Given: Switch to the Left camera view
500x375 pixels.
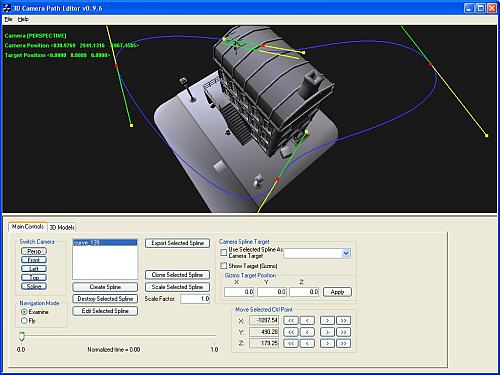Looking at the screenshot, I should [x=34, y=269].
